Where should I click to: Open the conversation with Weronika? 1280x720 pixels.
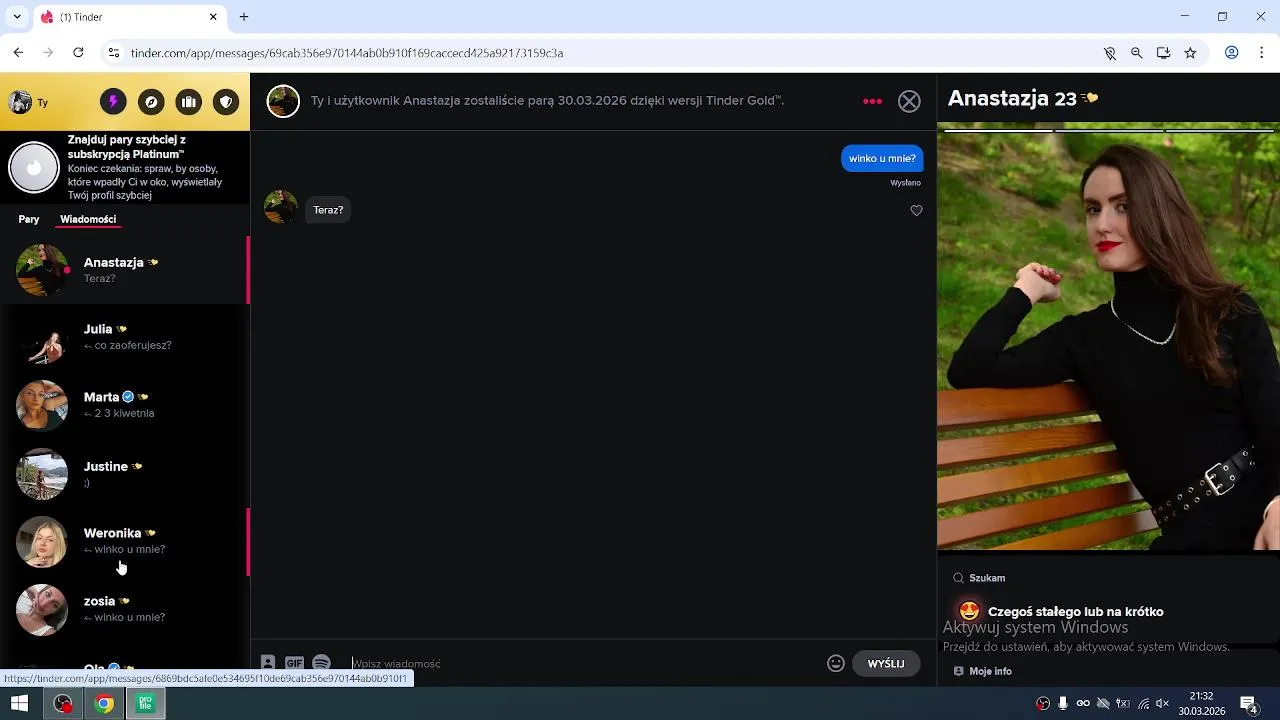tap(124, 541)
